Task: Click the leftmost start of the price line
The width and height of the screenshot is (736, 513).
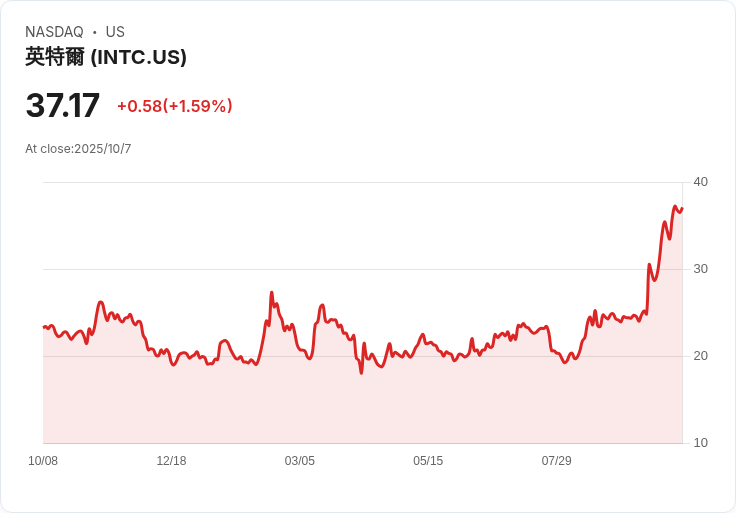Action: point(44,327)
